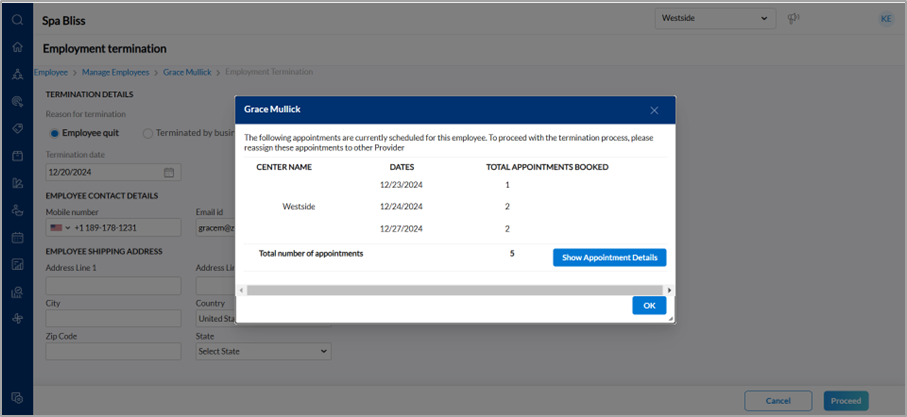Click OK in the dialog
The width and height of the screenshot is (907, 417).
[x=649, y=306]
